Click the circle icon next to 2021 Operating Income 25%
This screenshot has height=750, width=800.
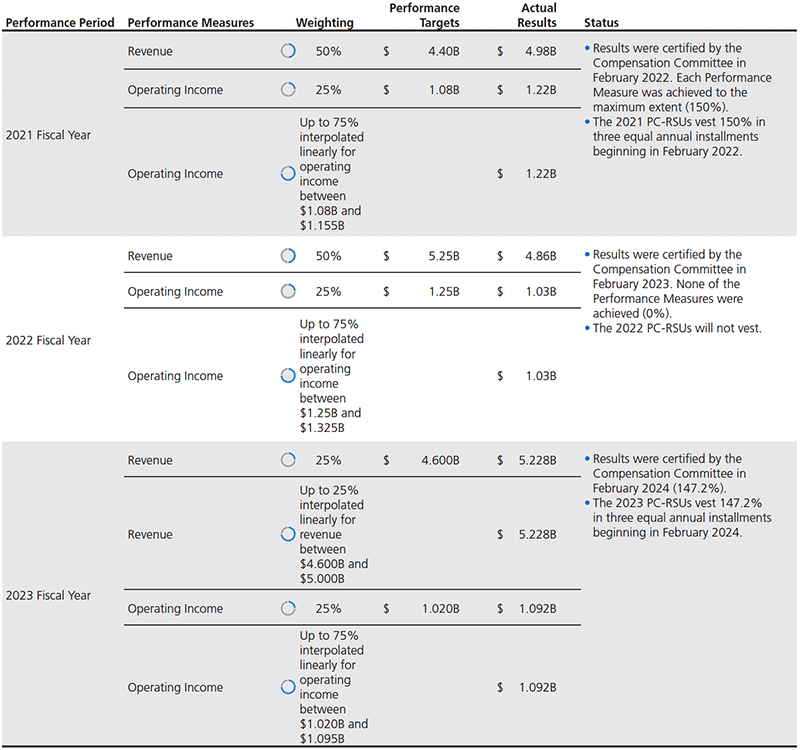(288, 90)
